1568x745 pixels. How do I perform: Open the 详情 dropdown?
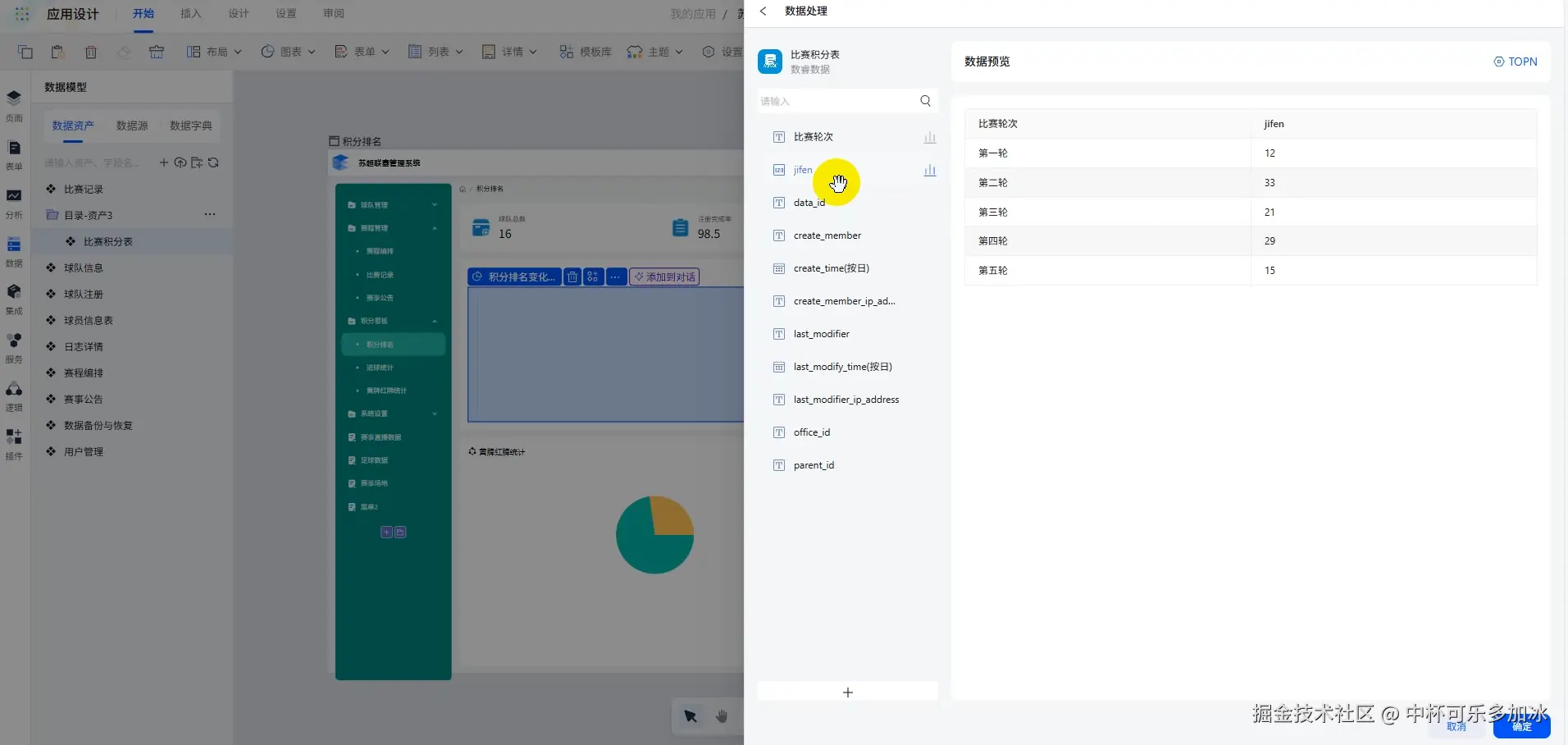(509, 52)
